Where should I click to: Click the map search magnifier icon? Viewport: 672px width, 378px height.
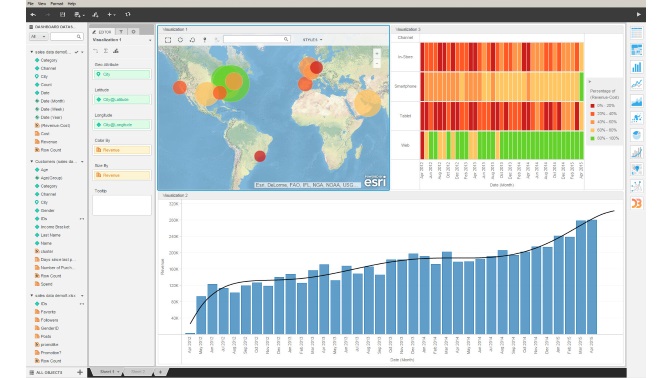click(286, 39)
